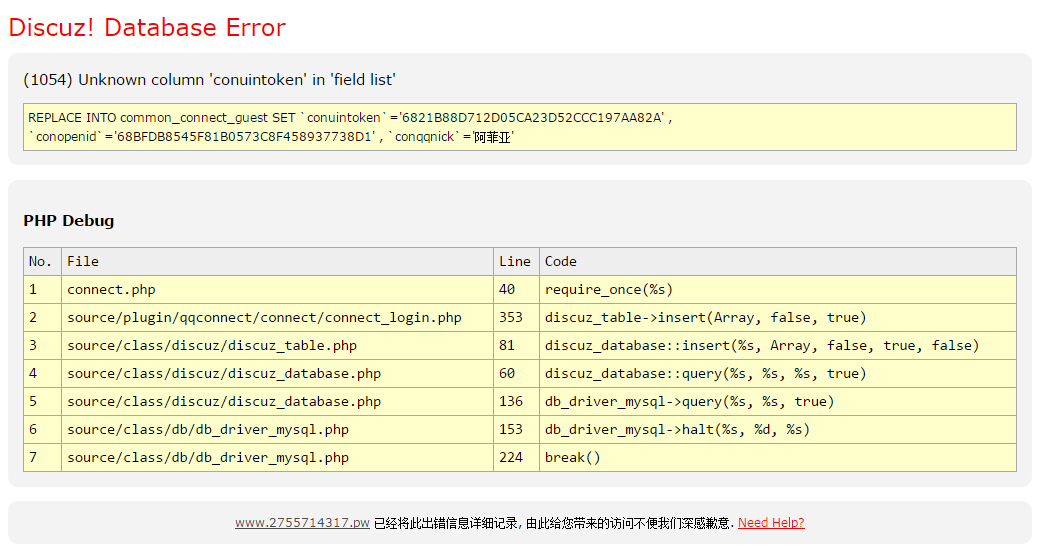1057x558 pixels.
Task: Click line number 136 cell
Action: [516, 402]
